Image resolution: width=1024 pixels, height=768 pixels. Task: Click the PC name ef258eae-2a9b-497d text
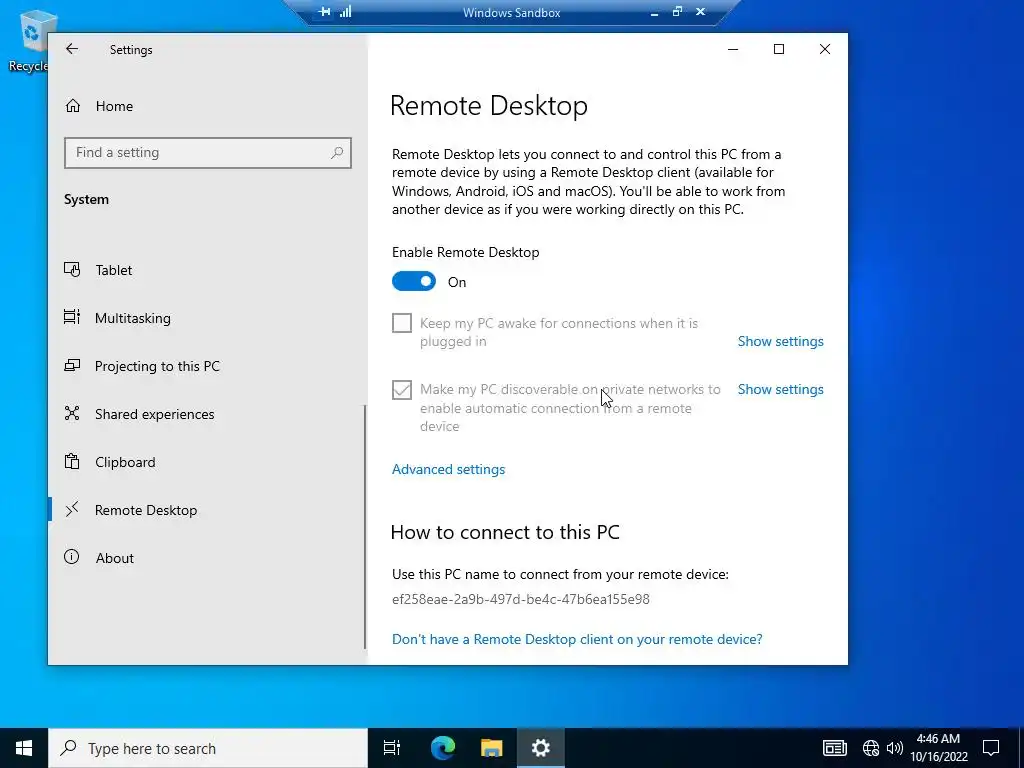520,599
